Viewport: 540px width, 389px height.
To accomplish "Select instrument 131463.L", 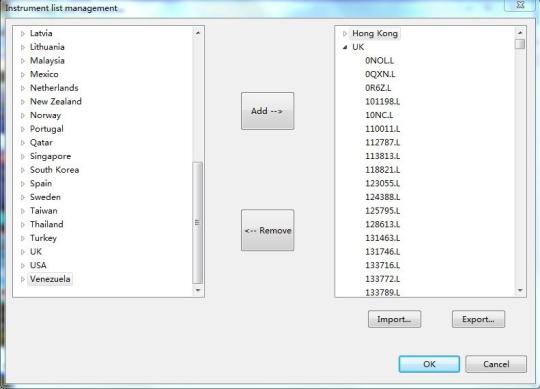I will pyautogui.click(x=383, y=238).
